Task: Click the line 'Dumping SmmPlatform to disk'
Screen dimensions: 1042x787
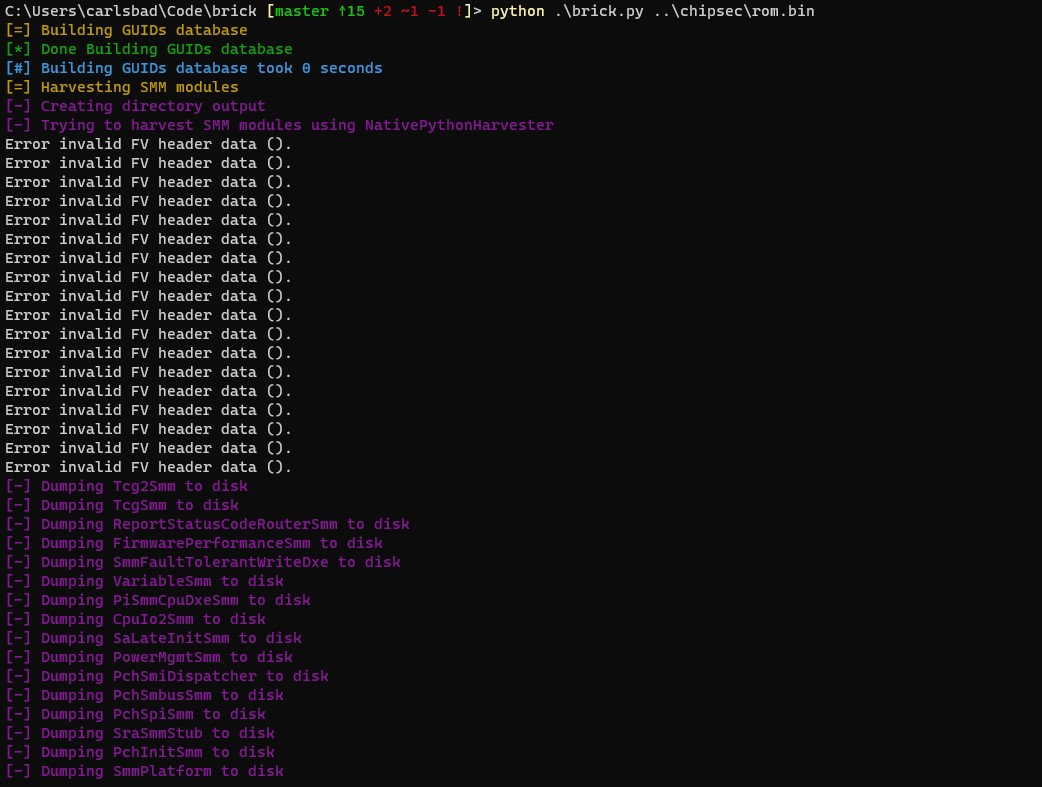Action: pos(145,771)
